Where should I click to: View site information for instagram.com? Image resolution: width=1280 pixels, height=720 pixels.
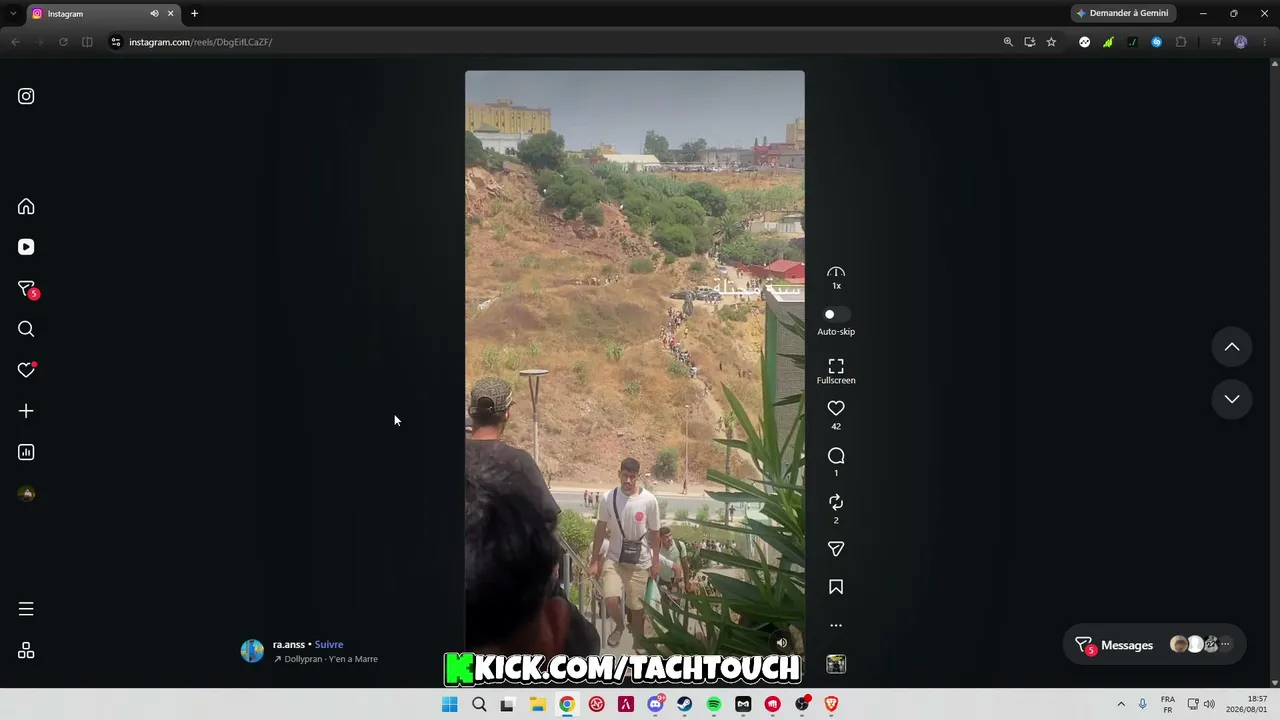pos(116,42)
